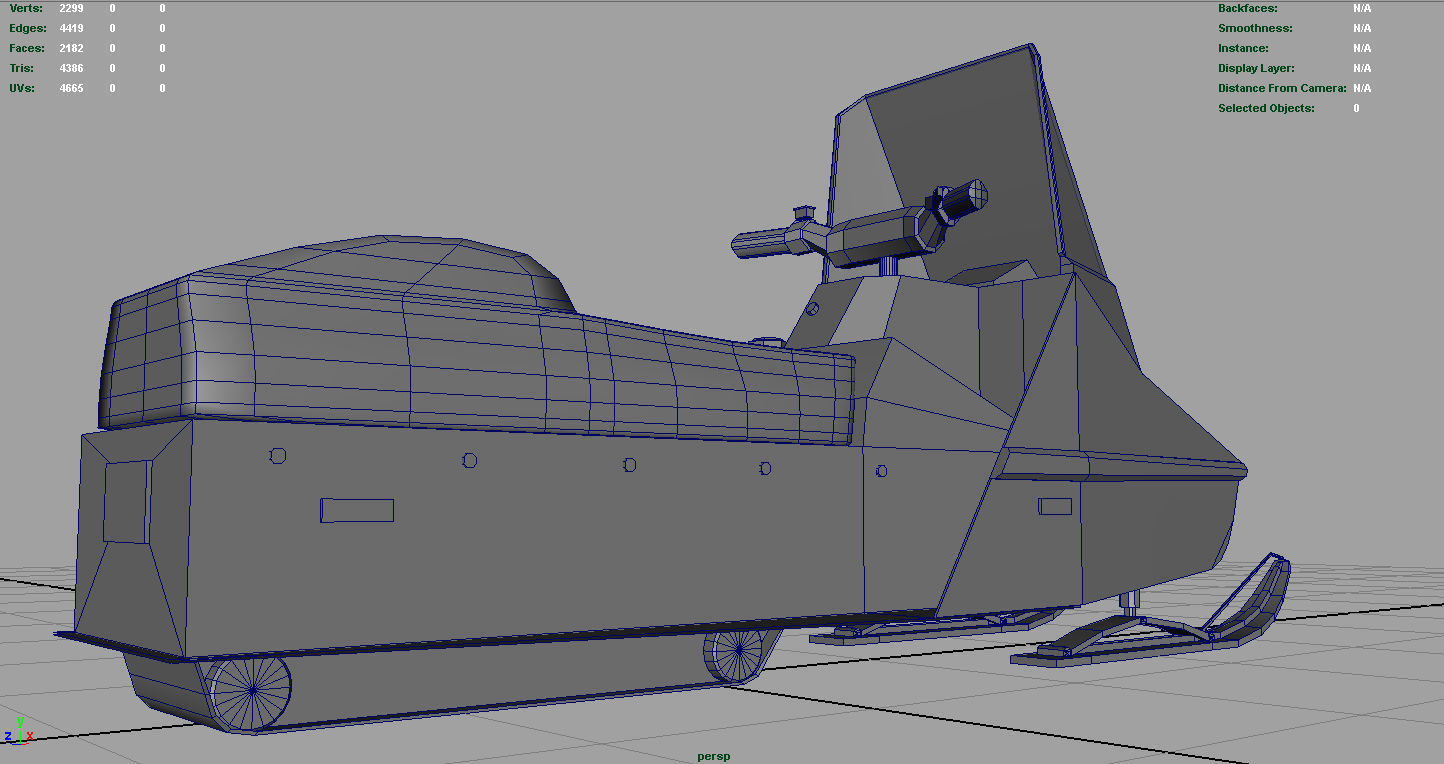Select the rectangular side panel on the body

pos(357,510)
